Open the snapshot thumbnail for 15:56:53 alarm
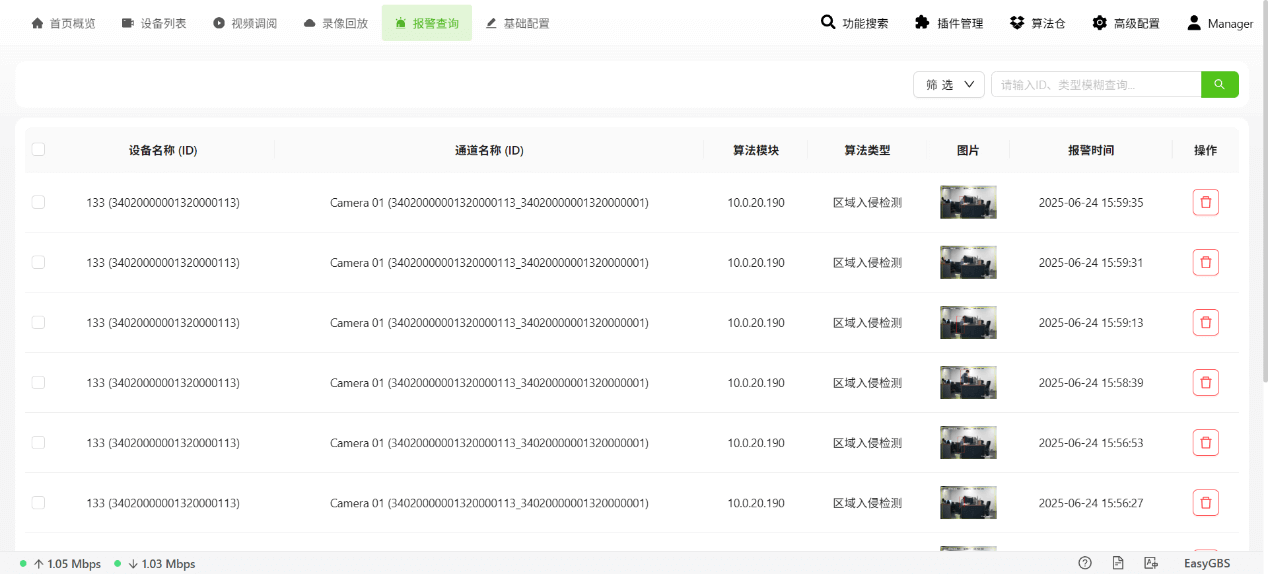 [x=968, y=442]
